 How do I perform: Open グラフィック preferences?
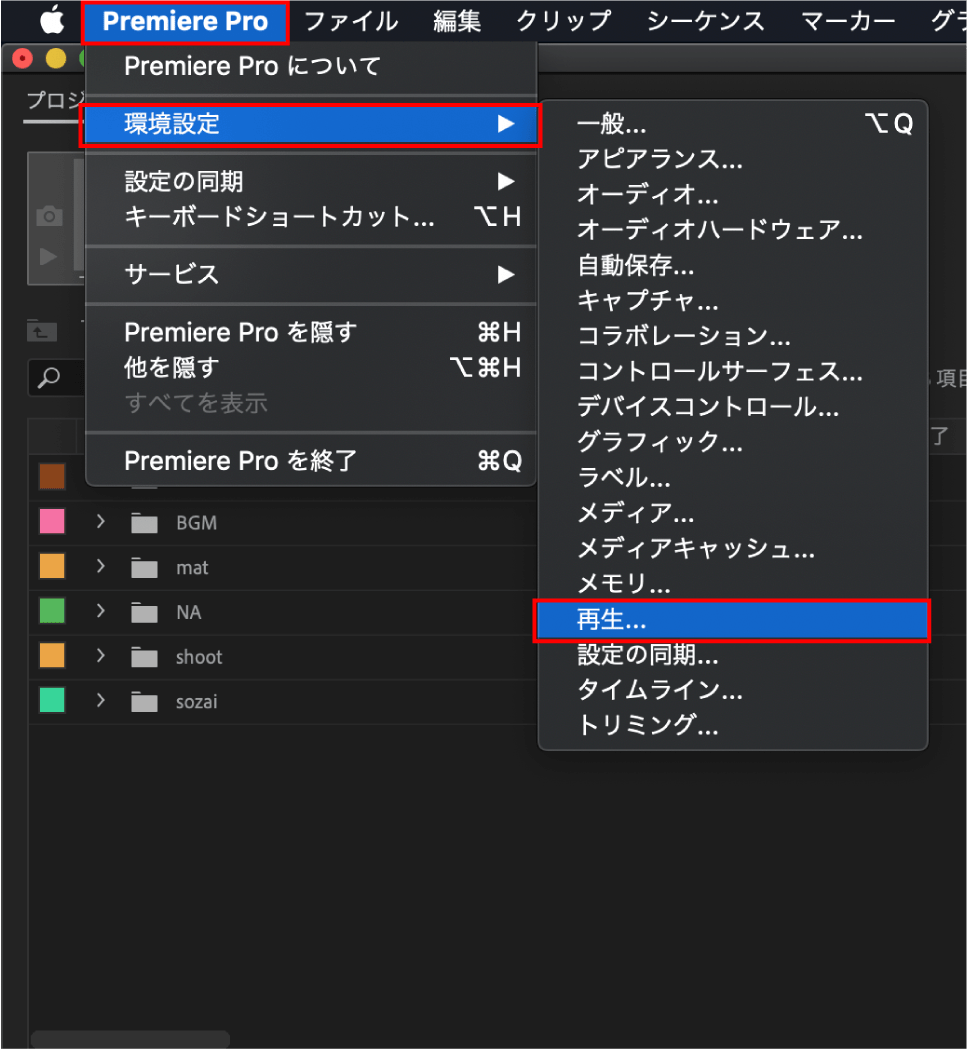tap(733, 443)
